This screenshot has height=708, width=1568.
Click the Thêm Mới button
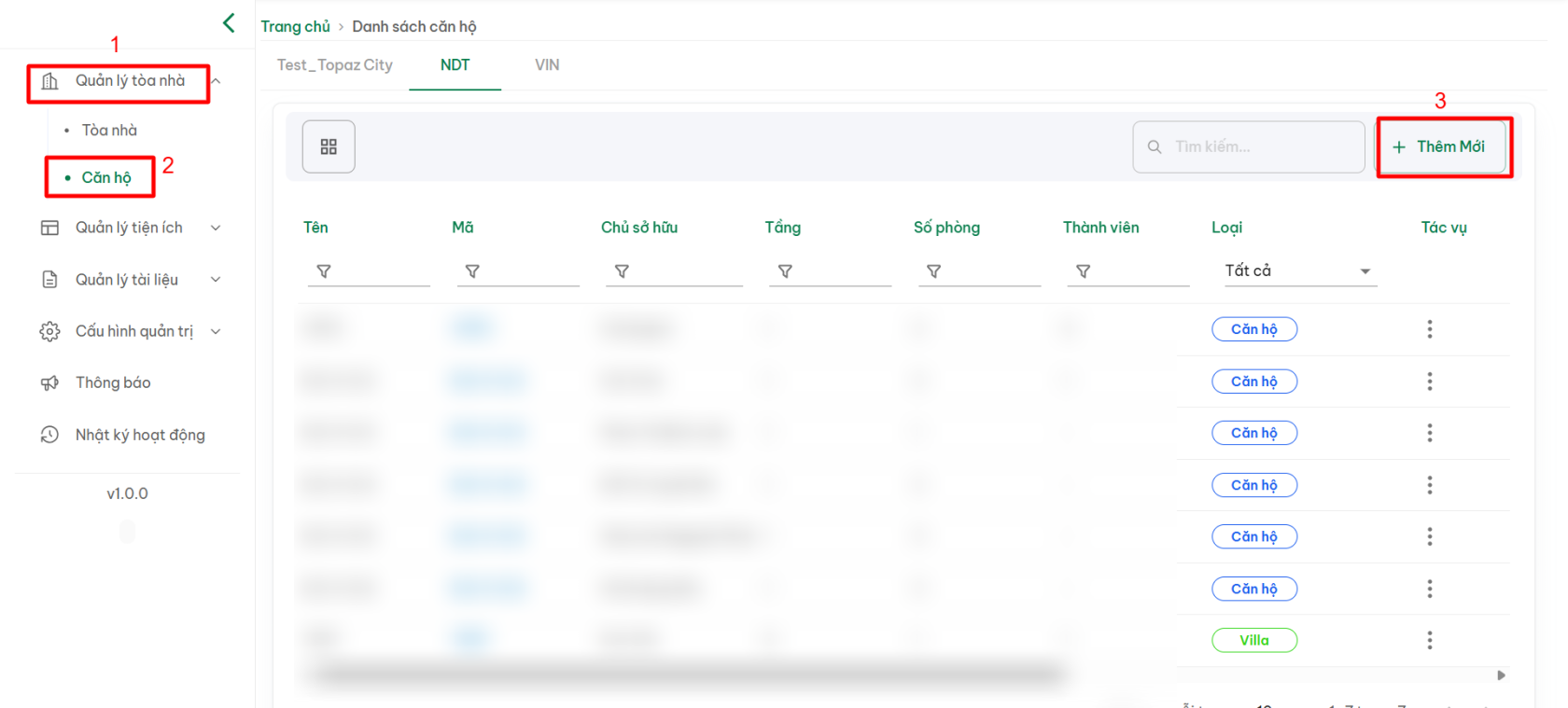click(x=1443, y=146)
